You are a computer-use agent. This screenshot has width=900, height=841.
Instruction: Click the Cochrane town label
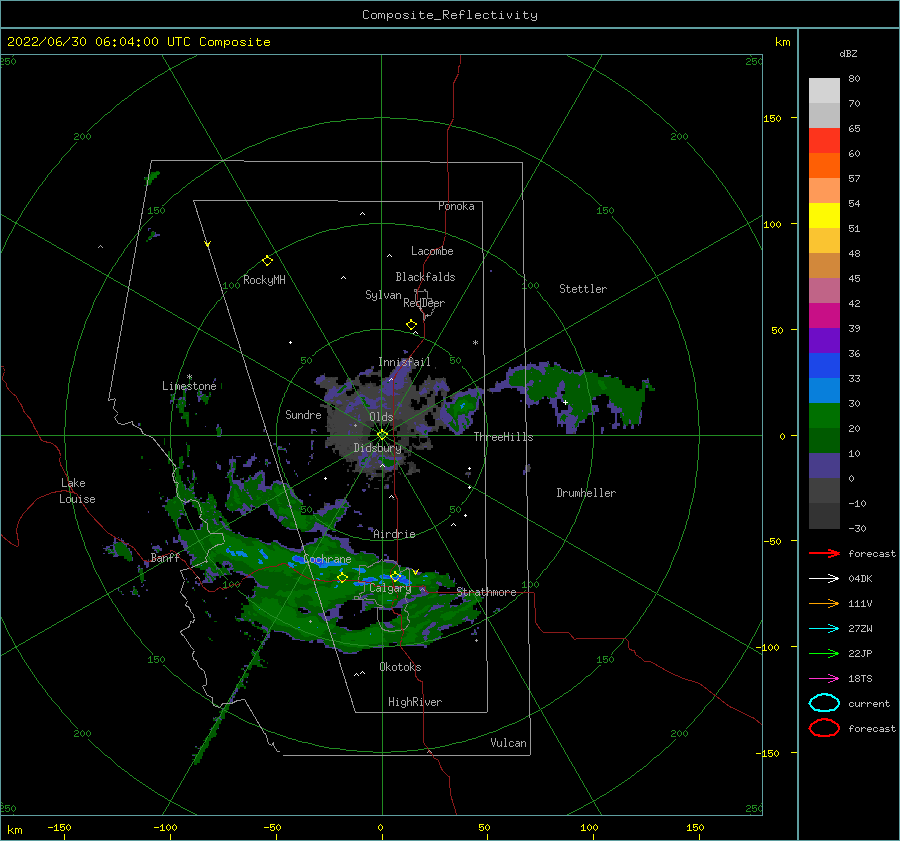pos(327,559)
